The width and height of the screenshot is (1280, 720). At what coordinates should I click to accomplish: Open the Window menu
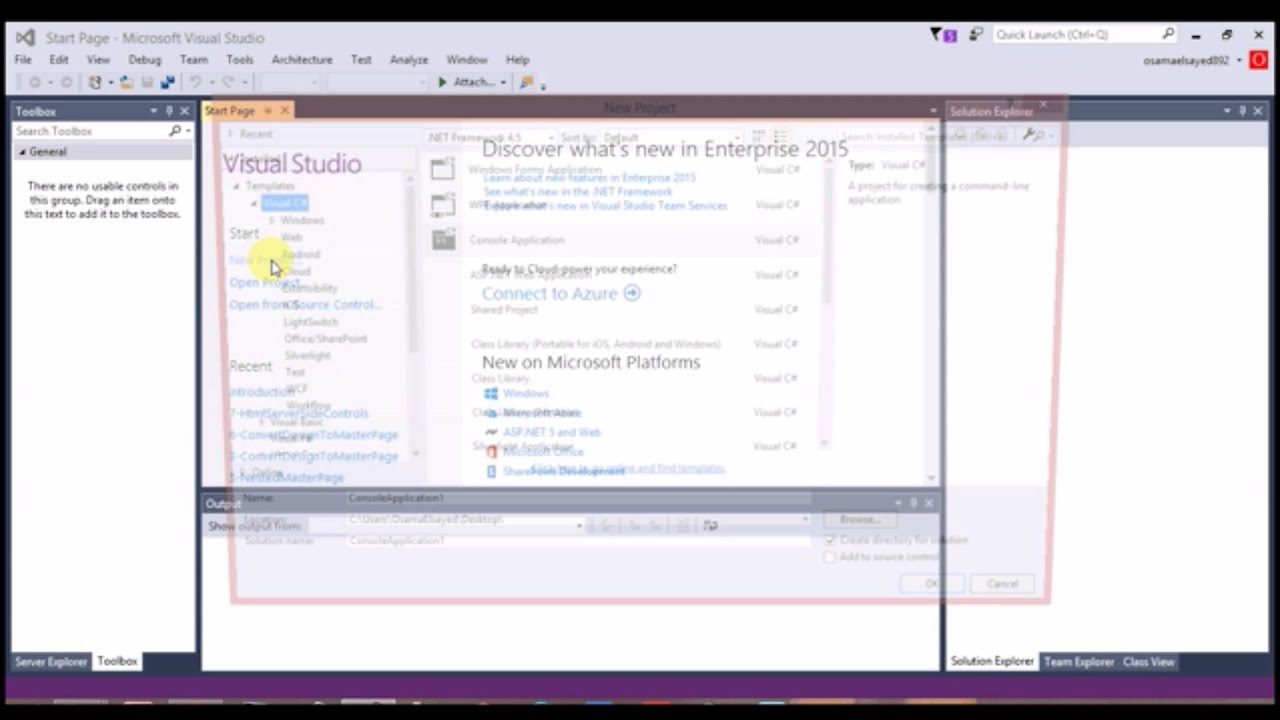[x=467, y=60]
